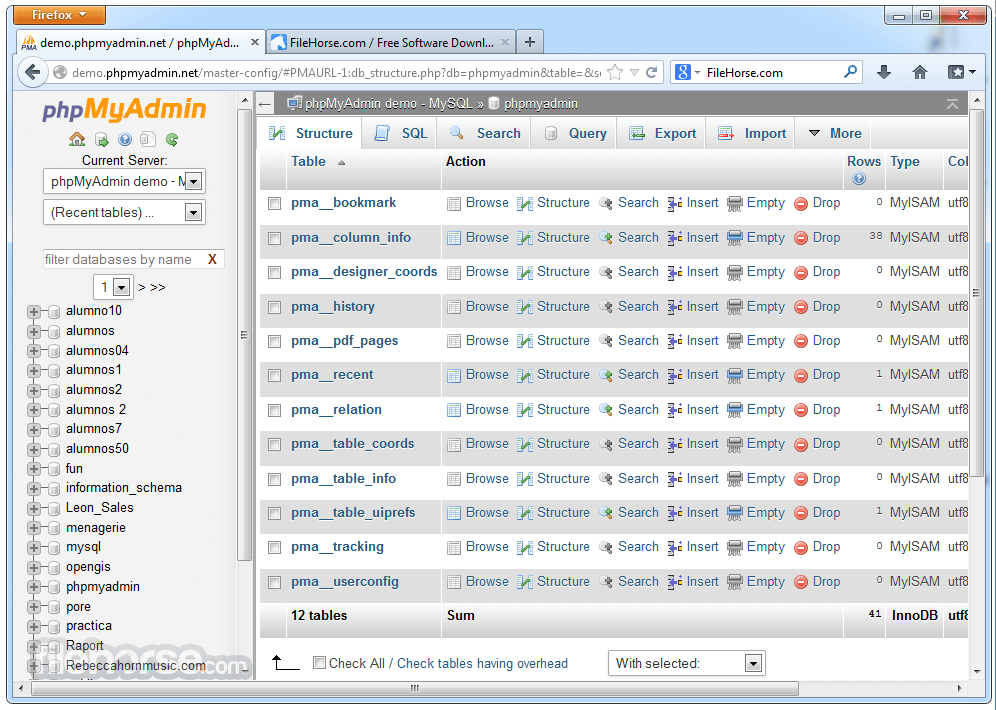Reload the page with Firefox refresh icon
This screenshot has width=996, height=710.
pos(652,72)
